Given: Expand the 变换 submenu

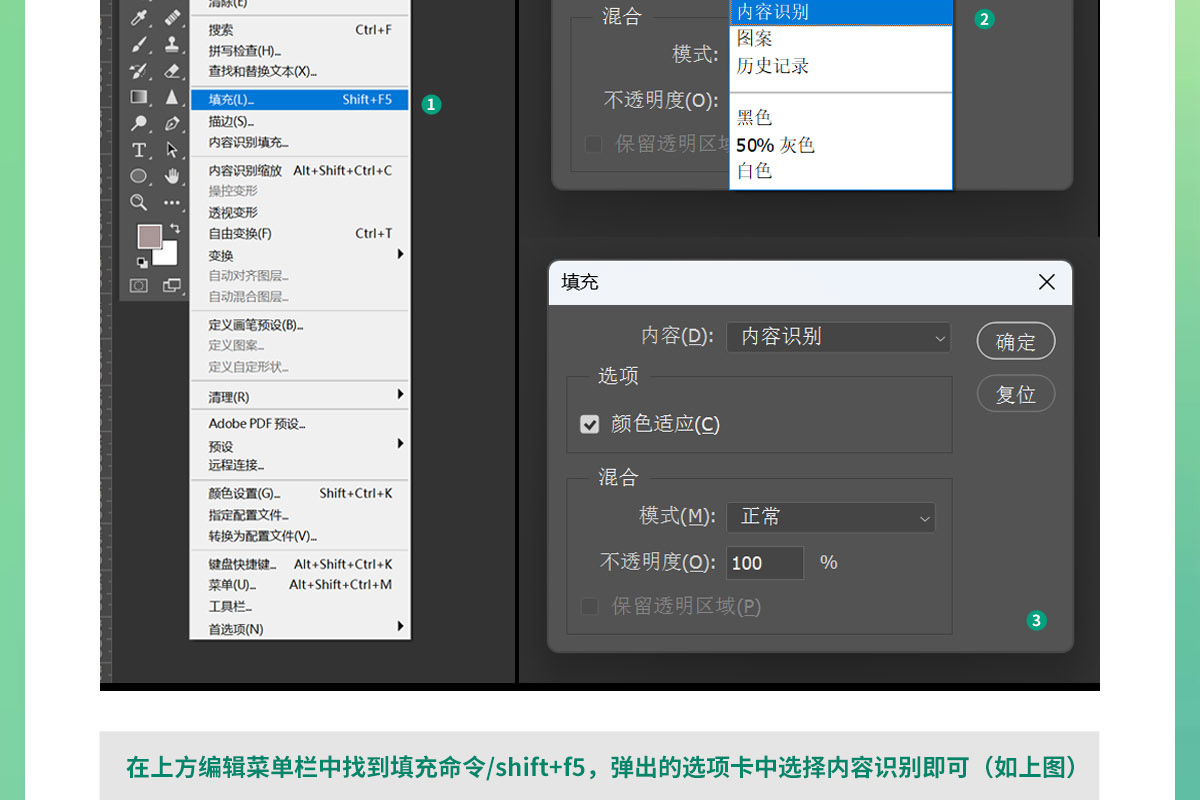Looking at the screenshot, I should click(x=300, y=255).
